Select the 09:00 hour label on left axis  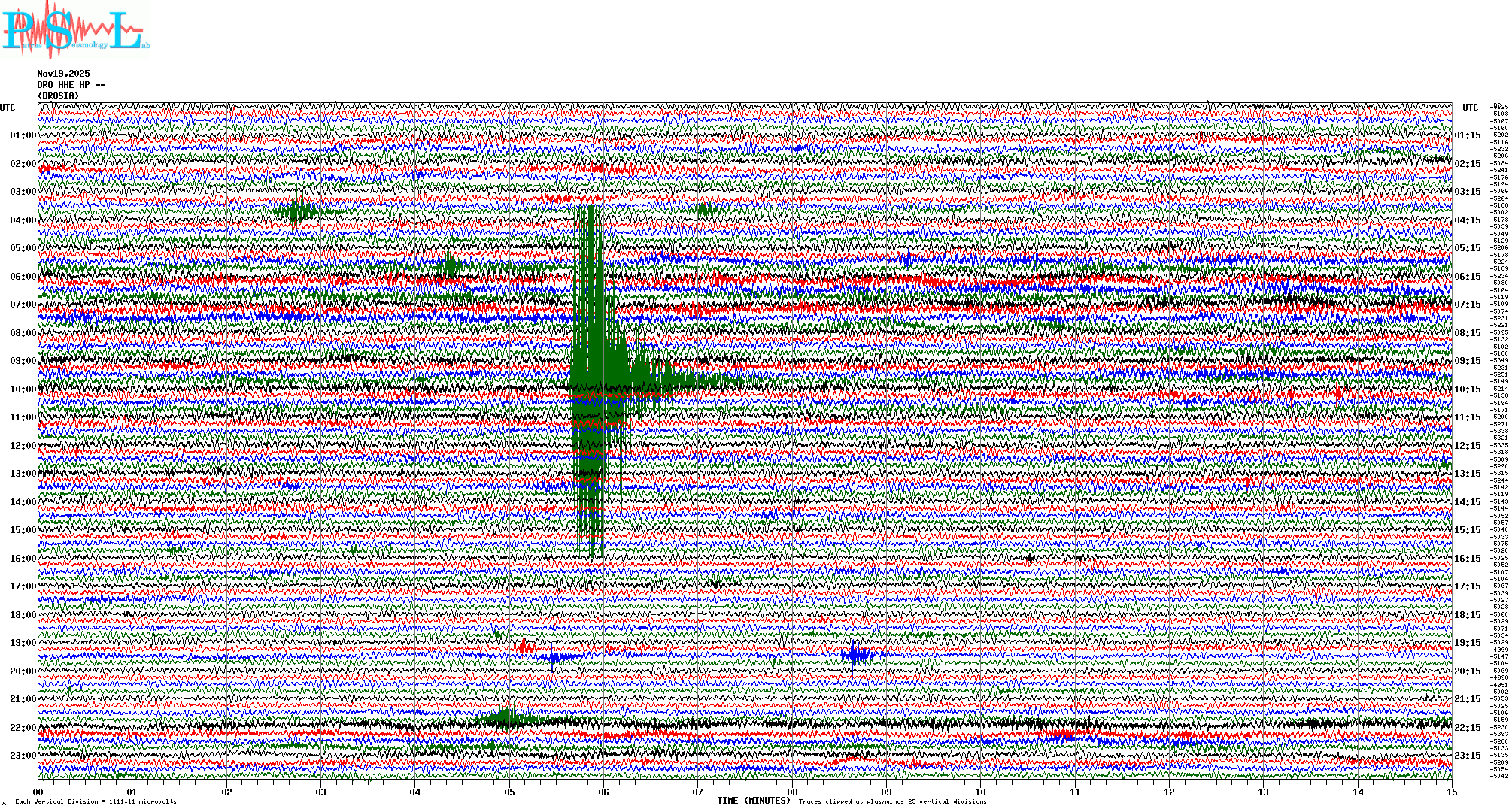pos(23,361)
